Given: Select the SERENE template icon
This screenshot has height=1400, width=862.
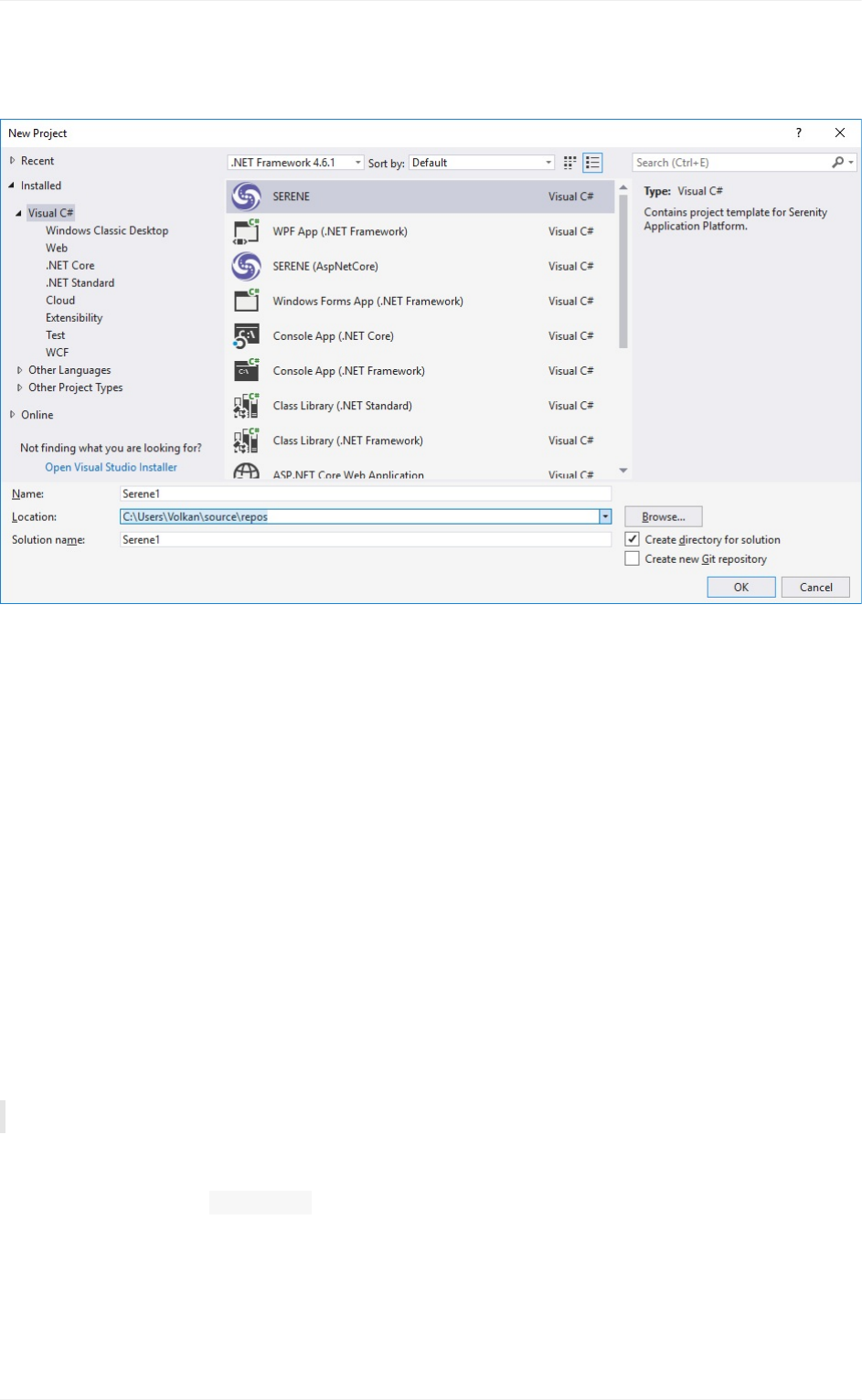Looking at the screenshot, I should pyautogui.click(x=246, y=196).
